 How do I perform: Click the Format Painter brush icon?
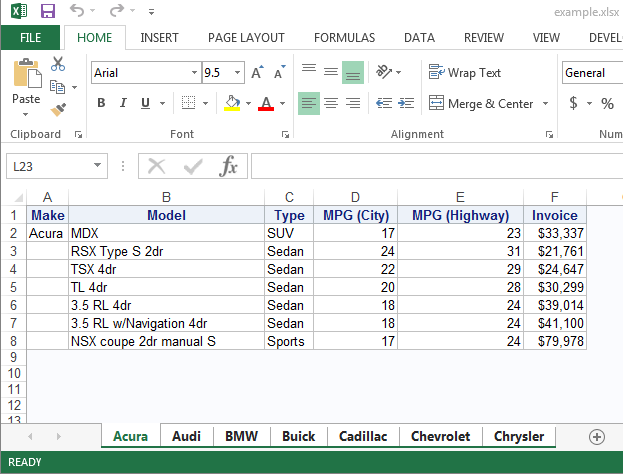click(58, 109)
